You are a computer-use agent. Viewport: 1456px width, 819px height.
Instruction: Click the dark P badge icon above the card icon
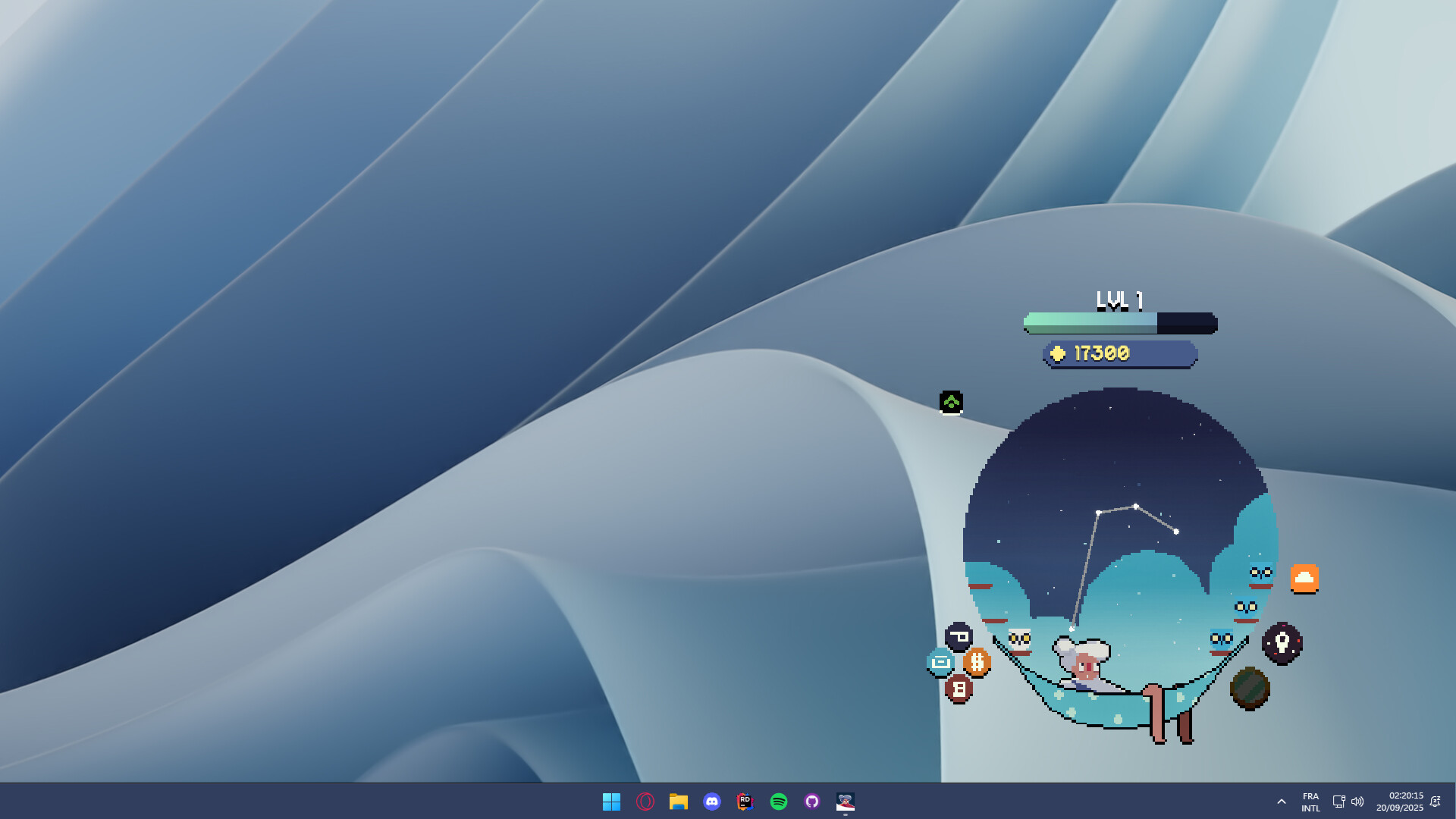[959, 637]
